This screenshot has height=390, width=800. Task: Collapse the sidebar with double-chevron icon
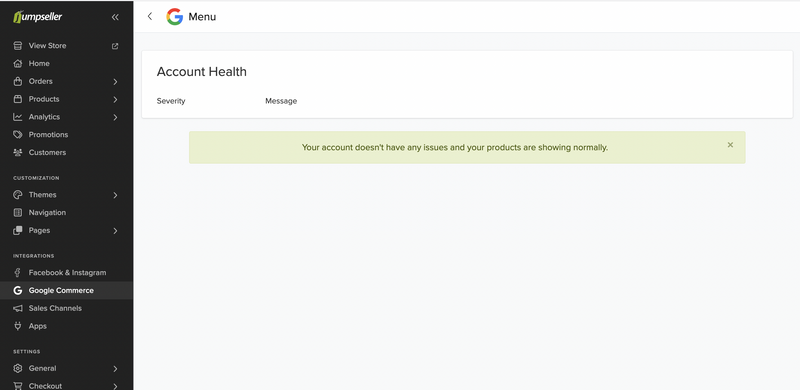tap(115, 17)
